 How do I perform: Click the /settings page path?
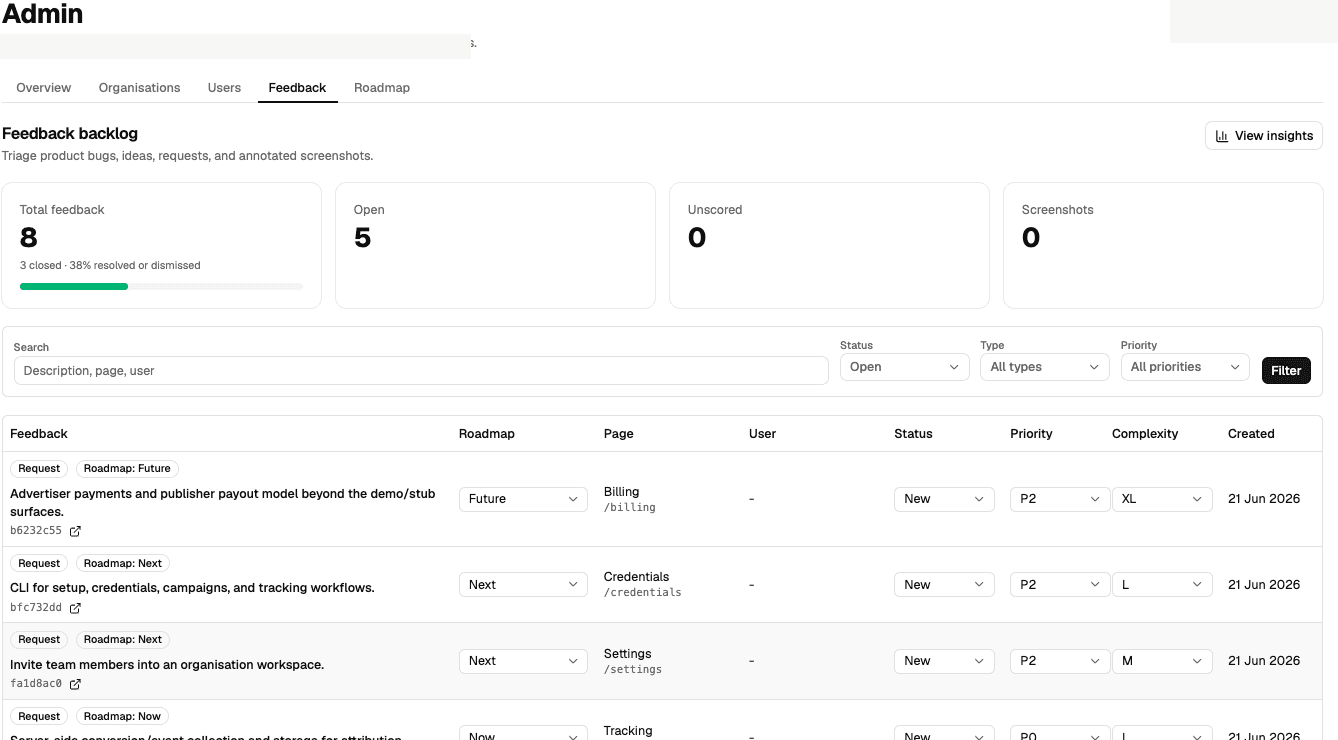633,669
